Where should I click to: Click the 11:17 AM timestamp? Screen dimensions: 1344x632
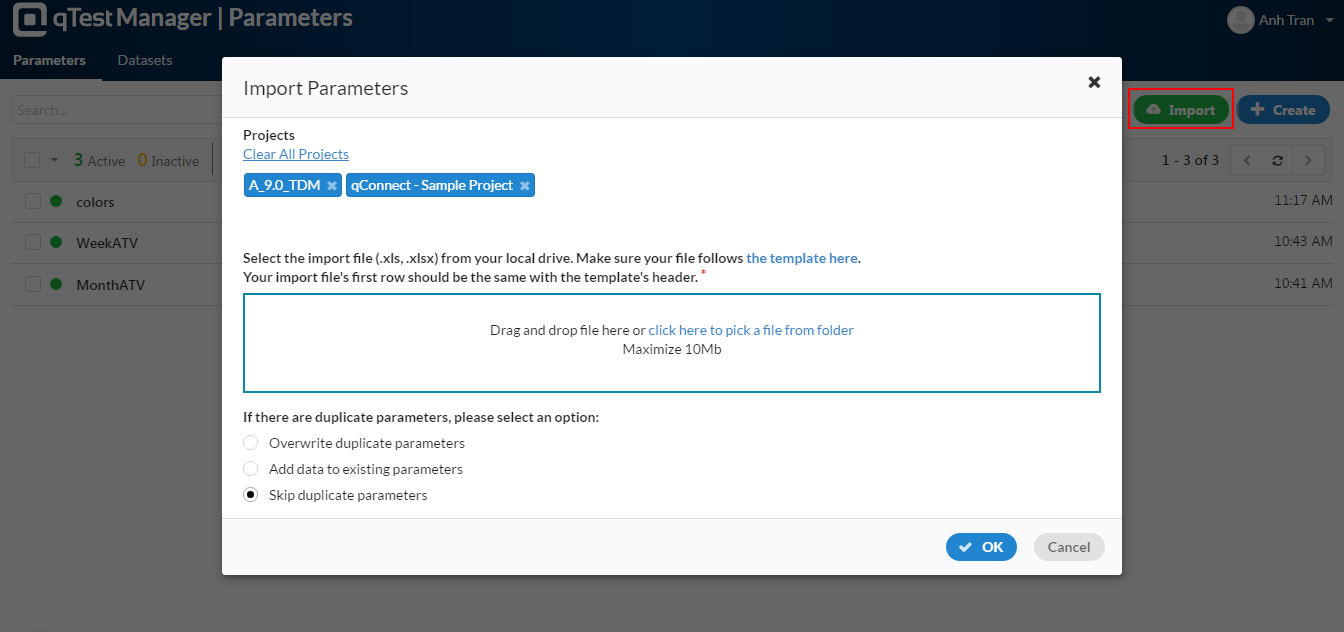(x=1303, y=201)
